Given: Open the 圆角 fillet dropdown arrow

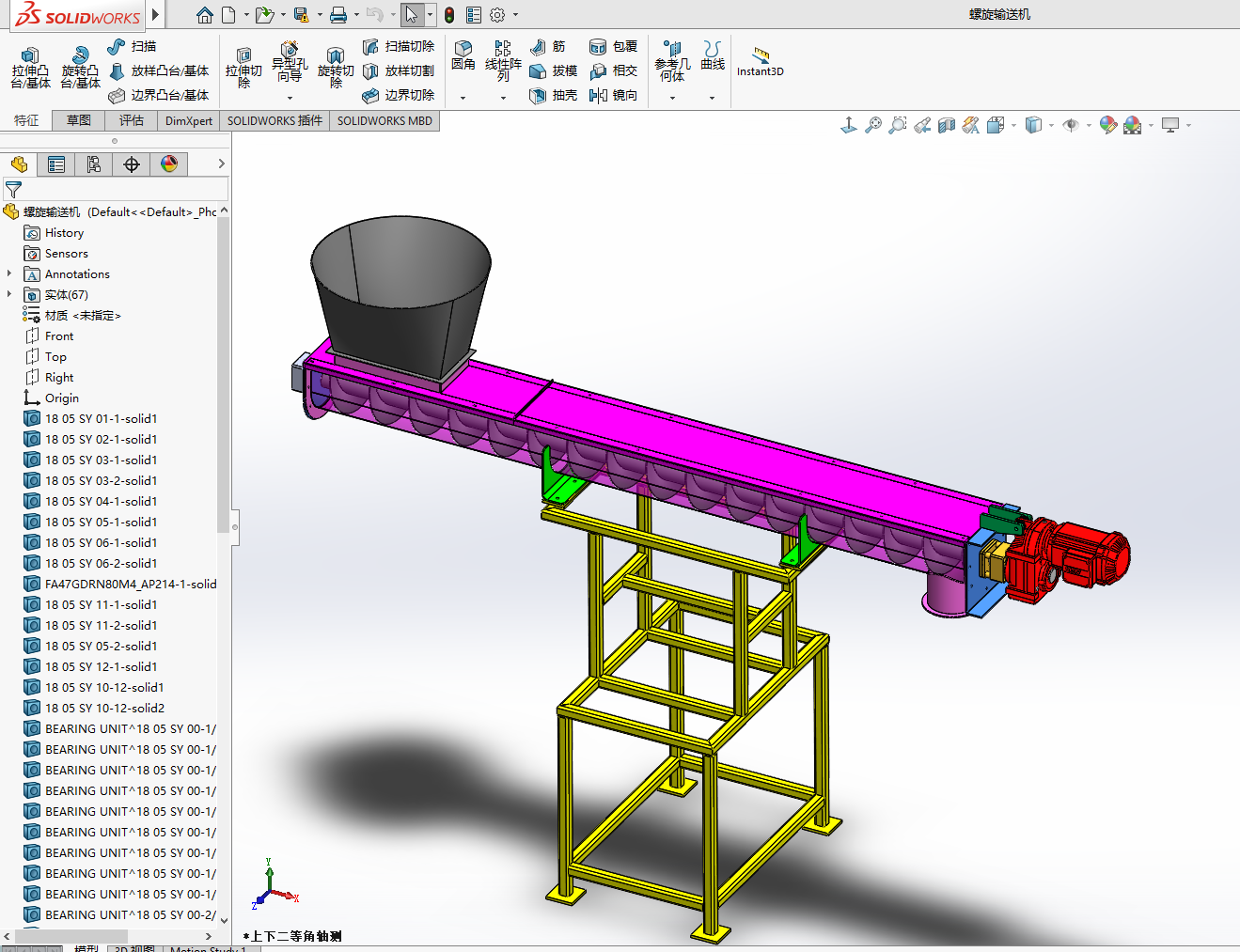Looking at the screenshot, I should pyautogui.click(x=463, y=98).
